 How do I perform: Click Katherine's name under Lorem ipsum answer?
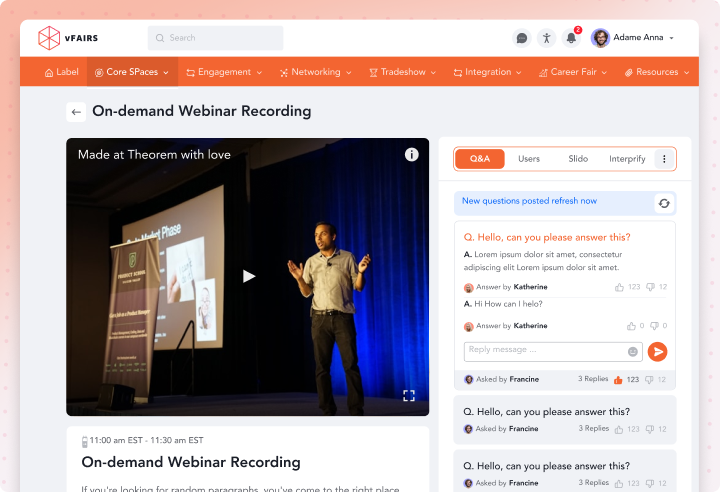(x=530, y=287)
